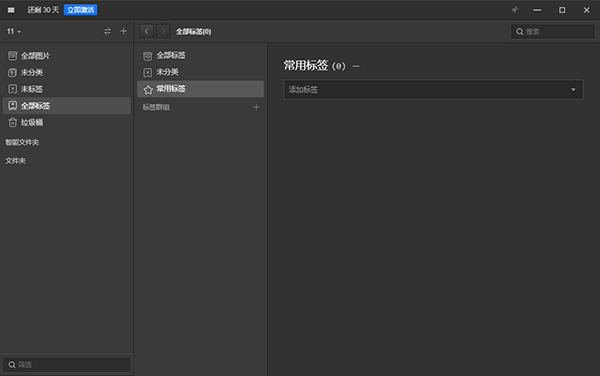600x376 pixels.
Task: Pin the window on top
Action: [515, 10]
